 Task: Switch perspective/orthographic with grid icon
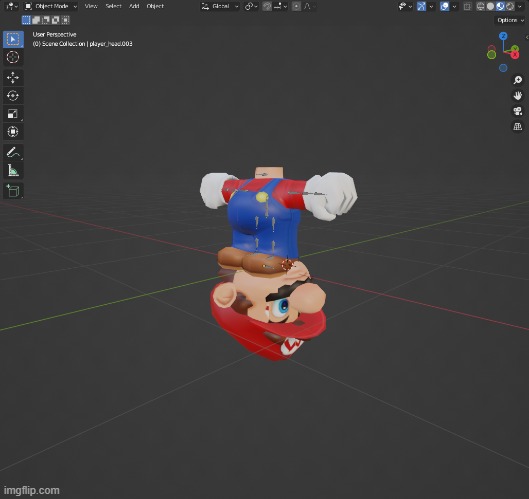tap(518, 127)
